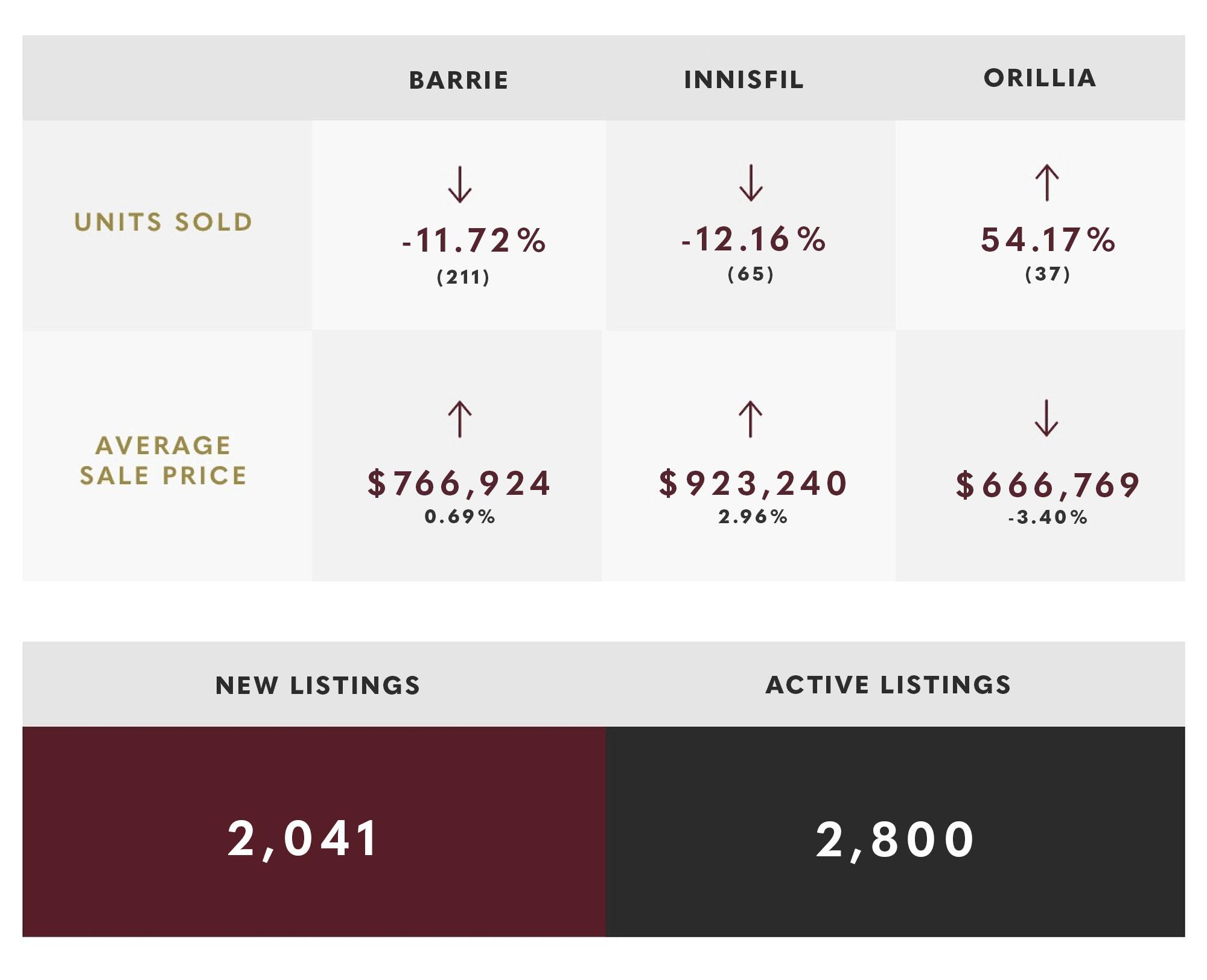
Task: Click the $923,240 Innisfil price
Action: coord(753,483)
